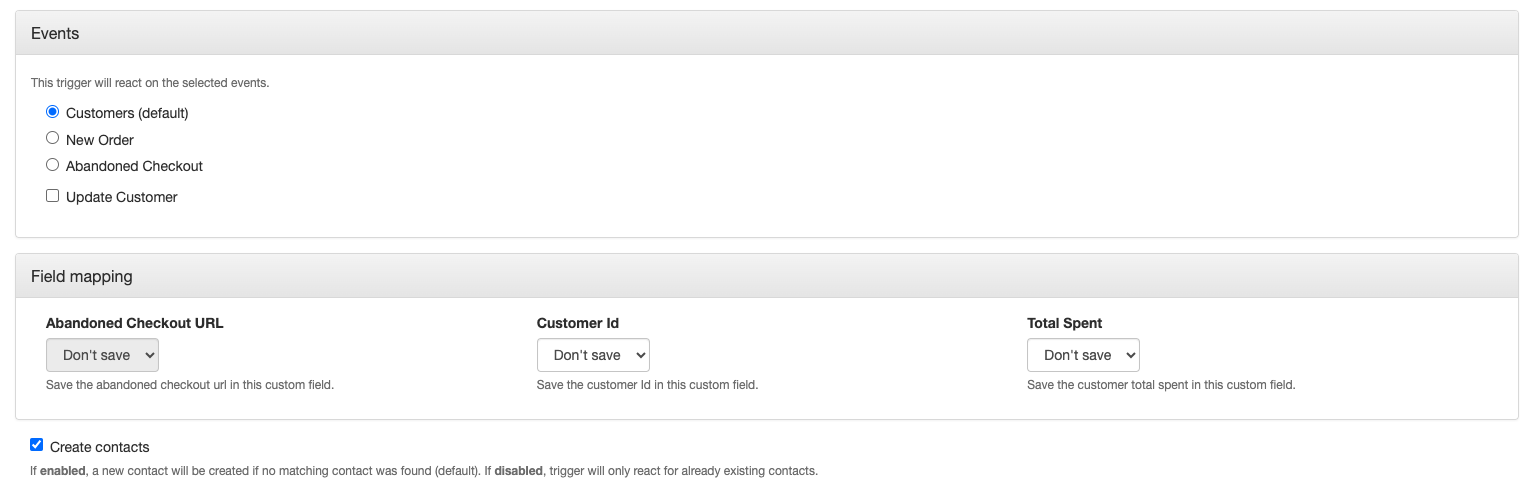Screen dimensions: 1533x492
Task: Click the New Order label text
Action: click(x=100, y=140)
